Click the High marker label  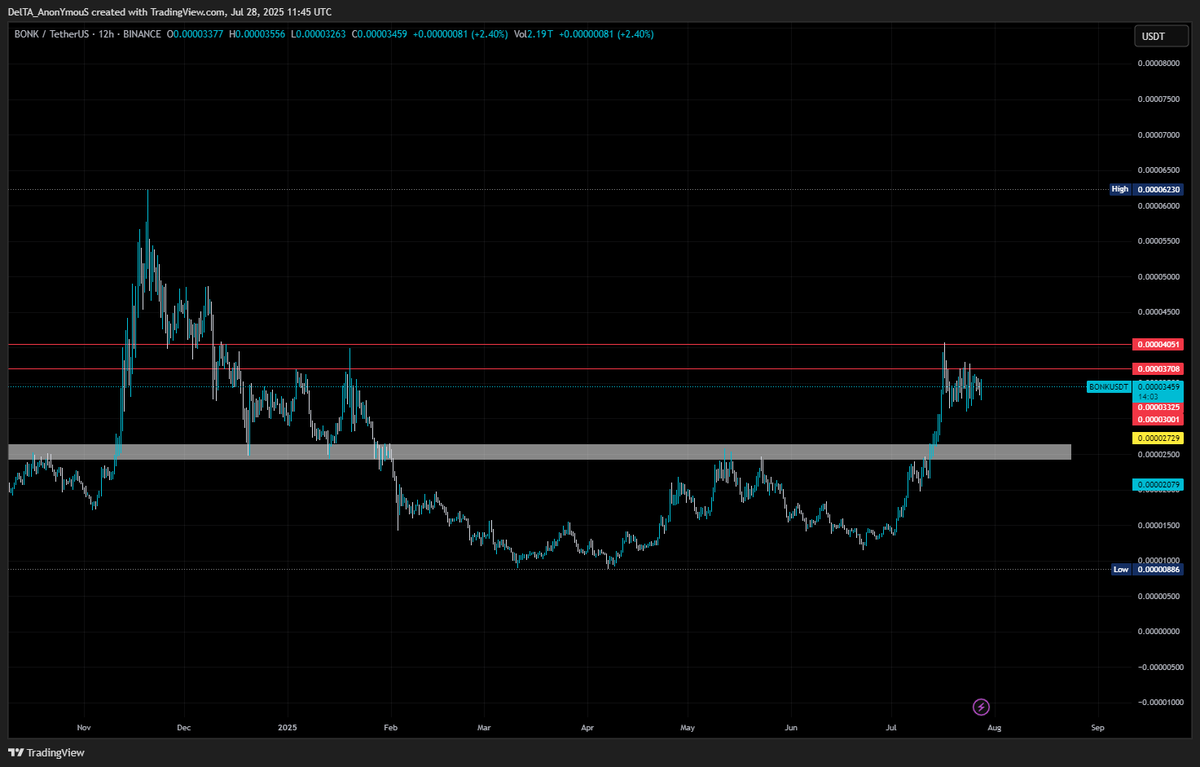(1120, 189)
